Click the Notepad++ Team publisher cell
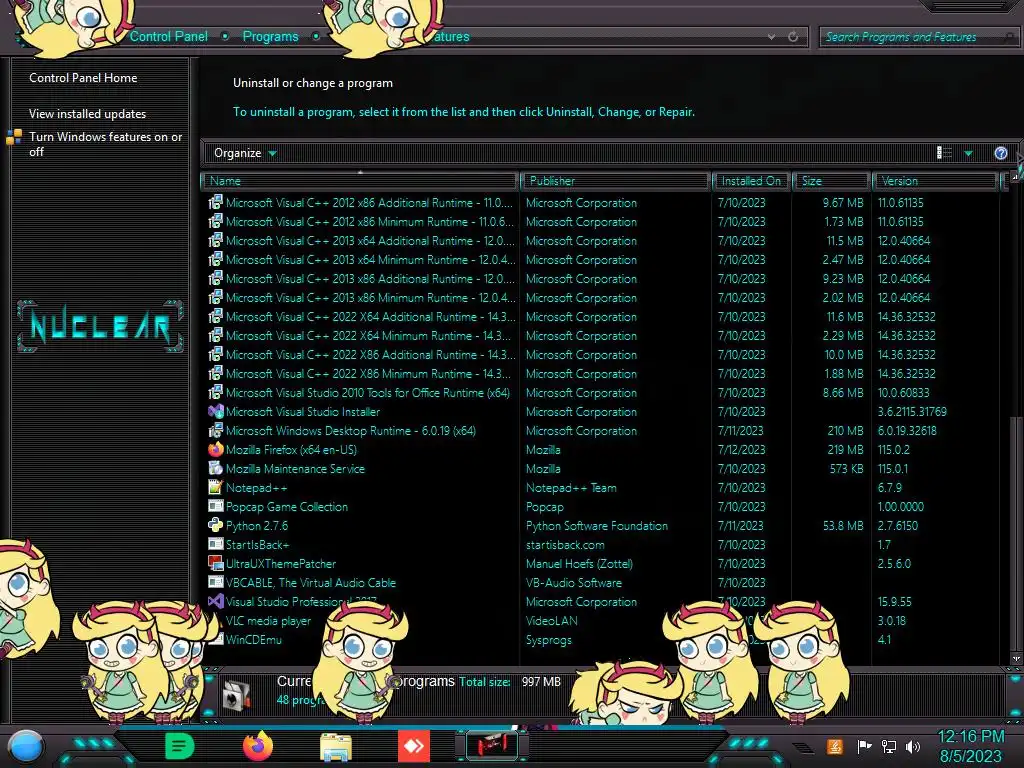The height and width of the screenshot is (768, 1024). [x=571, y=487]
